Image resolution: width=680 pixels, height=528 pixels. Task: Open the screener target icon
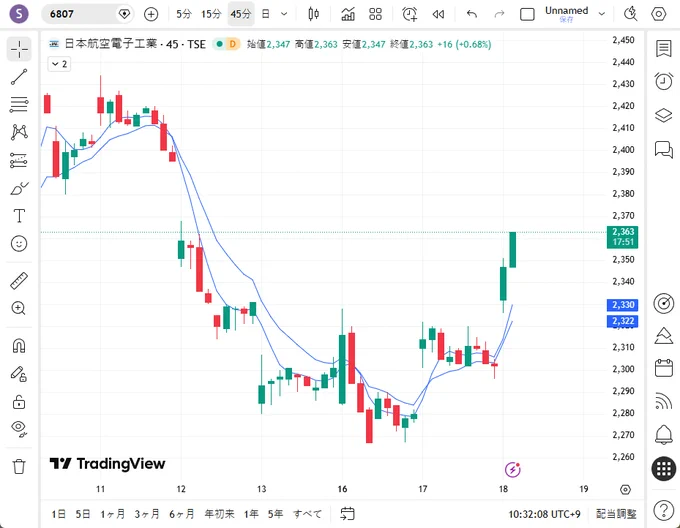click(664, 303)
